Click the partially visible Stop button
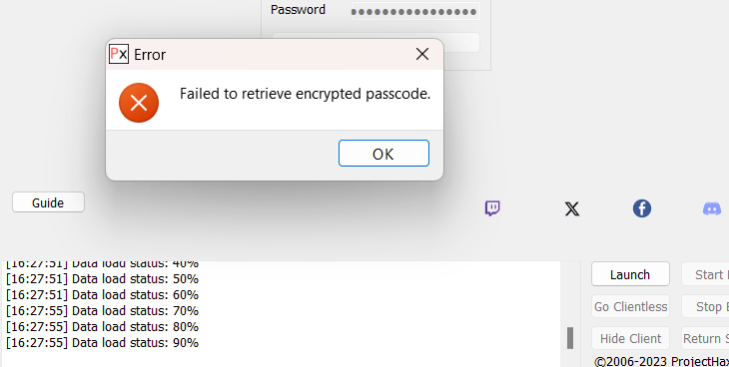The image size is (729, 367). [x=705, y=307]
